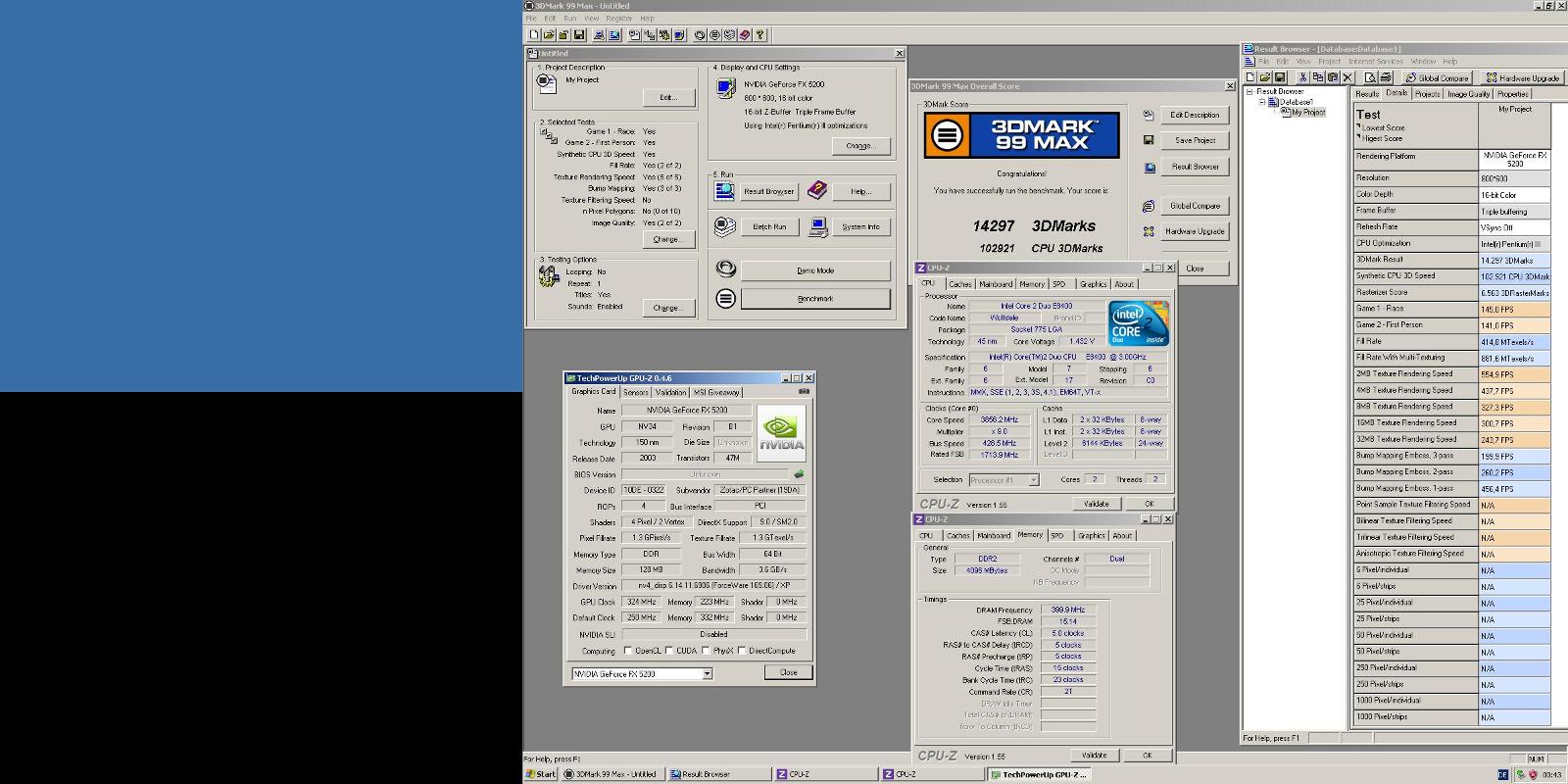This screenshot has height=784, width=1568.
Task: Click Hardware Upgrade icon in Overall Score window
Action: (x=1149, y=231)
